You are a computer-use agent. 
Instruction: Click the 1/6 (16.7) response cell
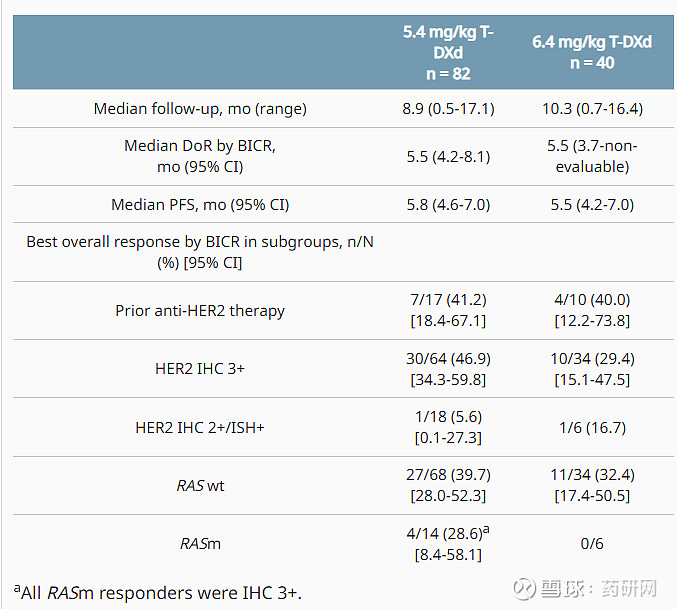tap(592, 427)
